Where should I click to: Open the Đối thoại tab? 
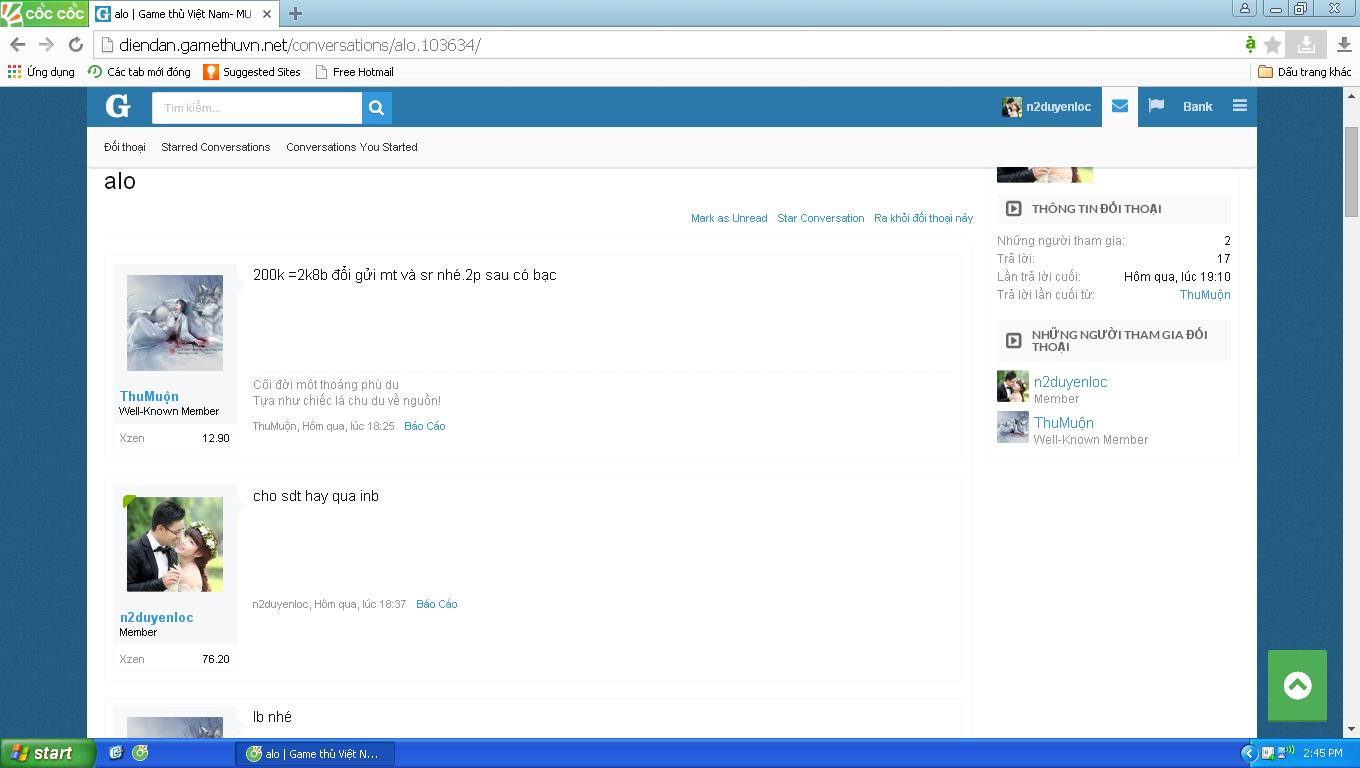coord(124,147)
